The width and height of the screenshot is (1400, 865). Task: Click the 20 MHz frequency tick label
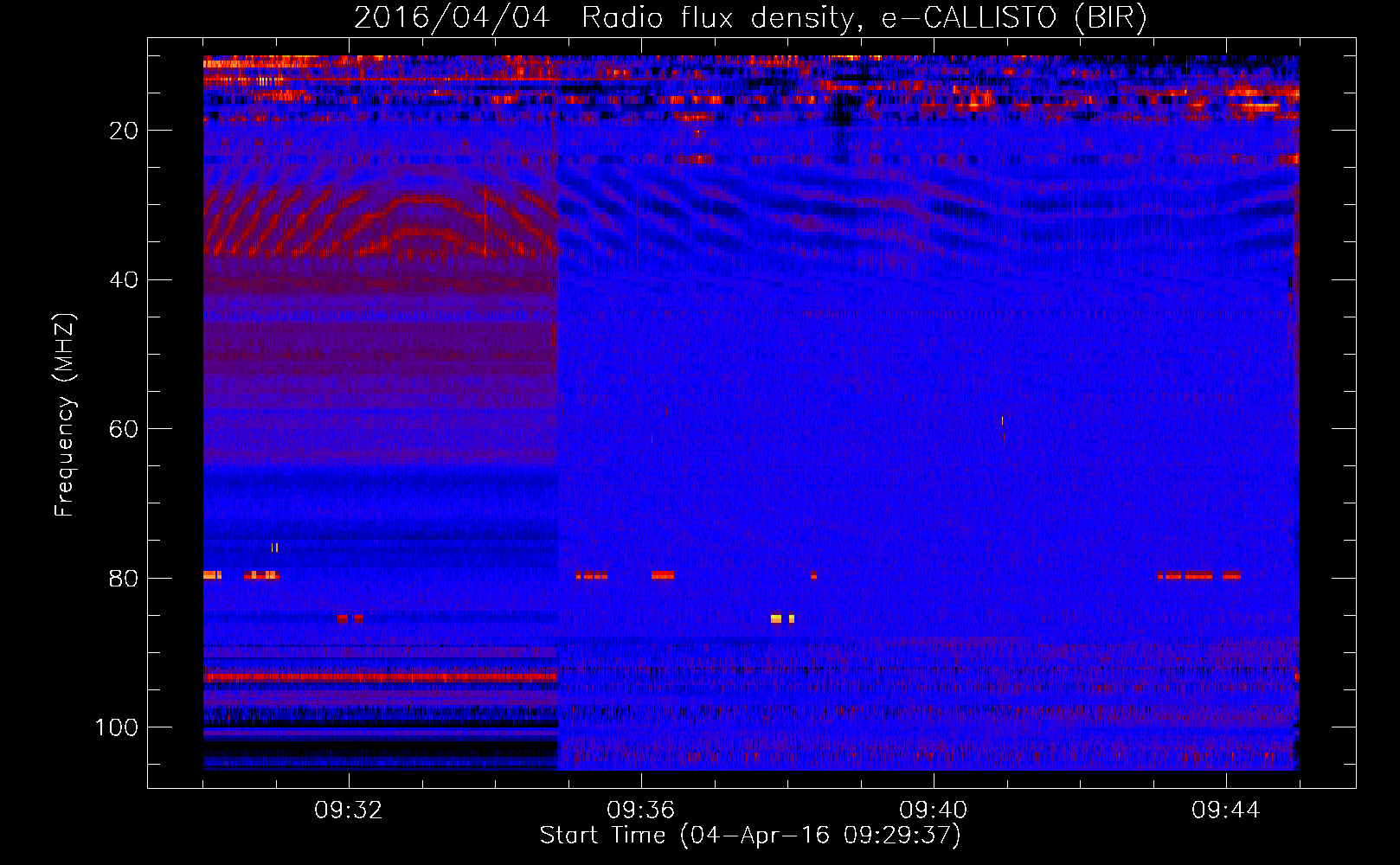124,131
